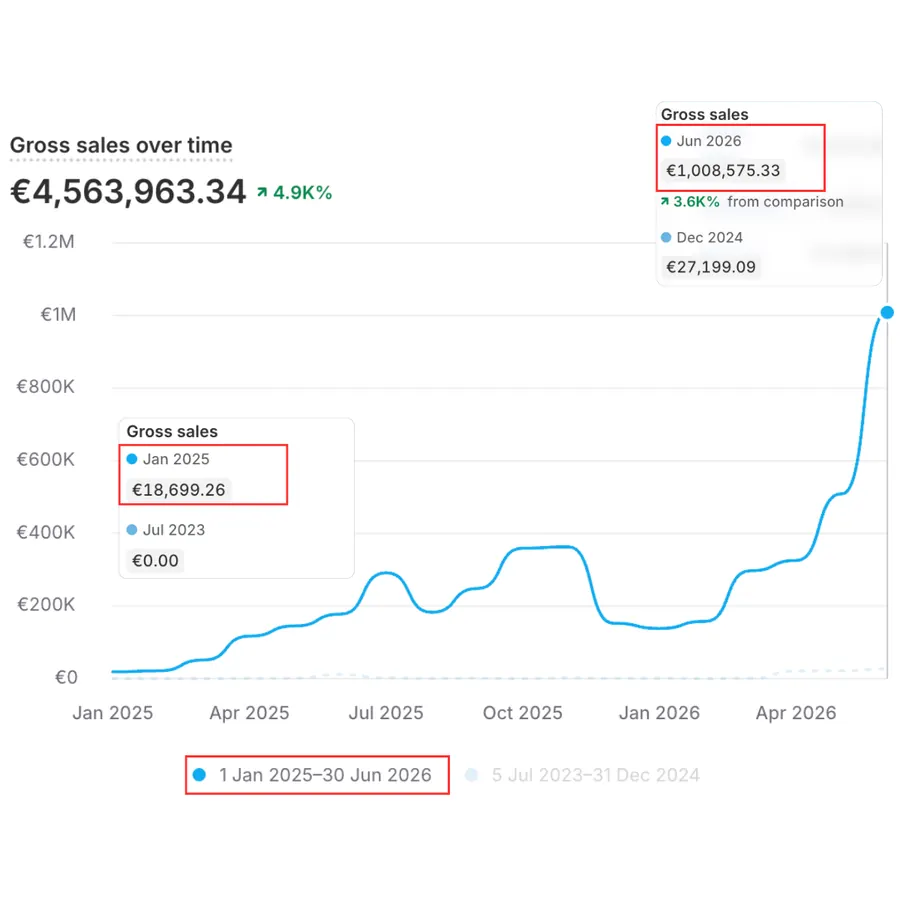Click the Jan 2025 label in the tooltip
This screenshot has height=900, width=900.
tap(176, 459)
